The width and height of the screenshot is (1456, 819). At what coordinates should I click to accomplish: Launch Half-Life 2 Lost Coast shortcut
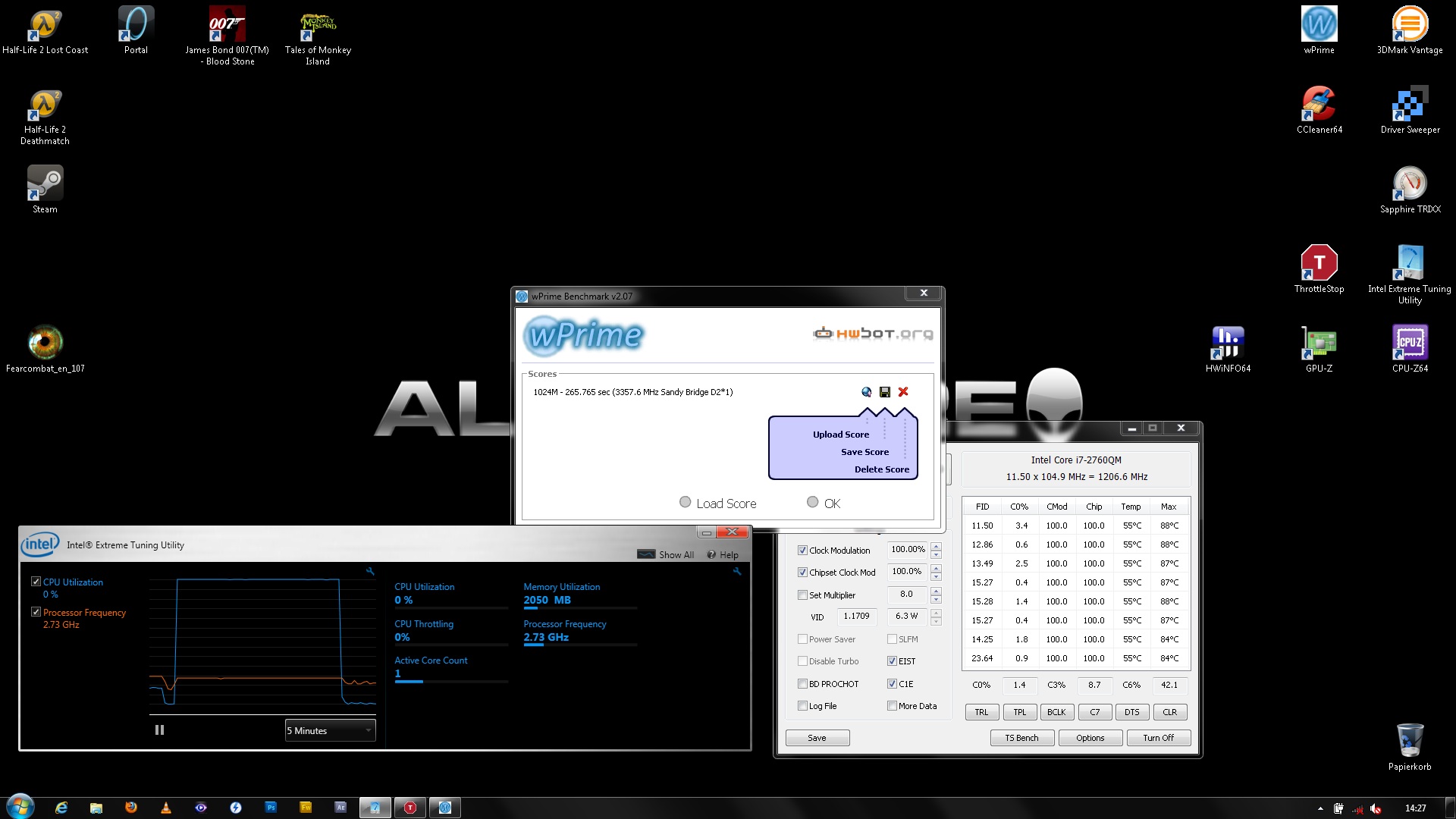pyautogui.click(x=45, y=30)
